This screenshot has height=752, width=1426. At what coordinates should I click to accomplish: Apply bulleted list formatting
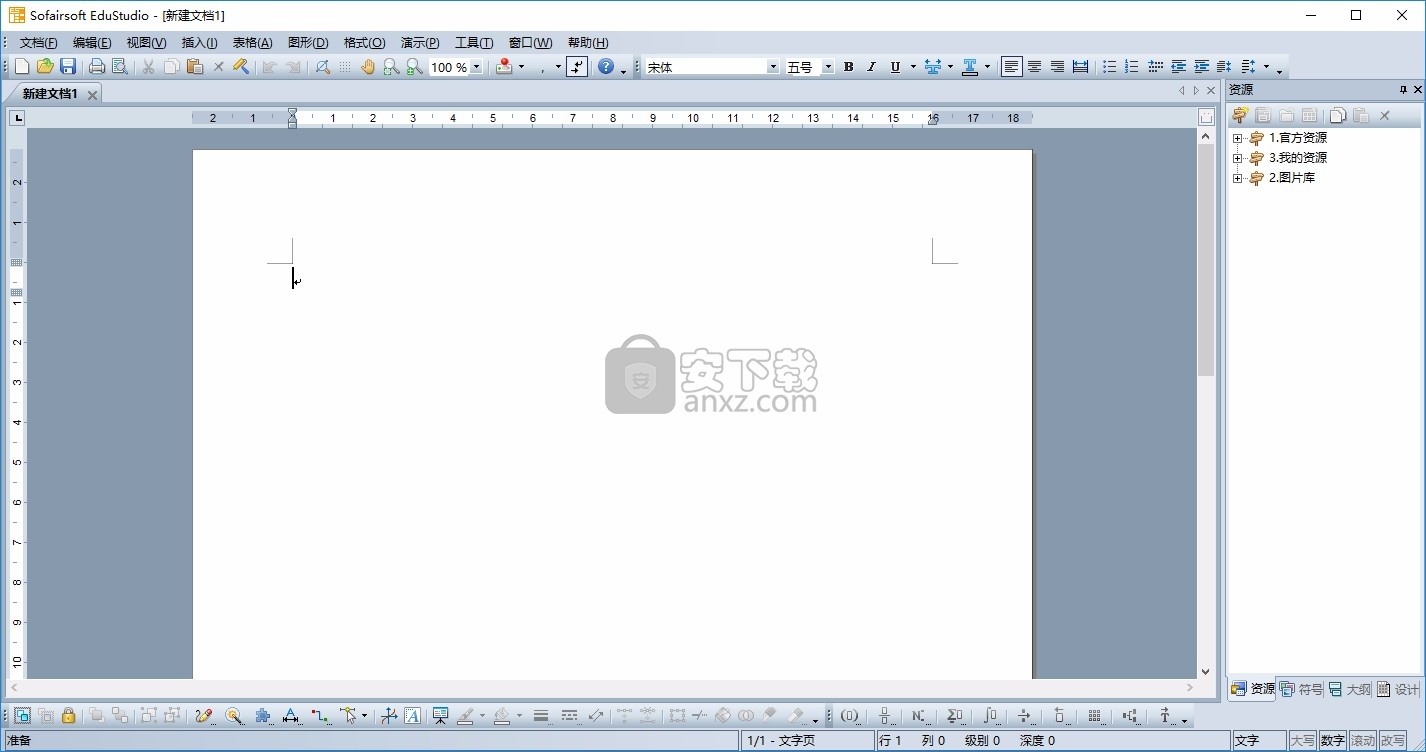click(1109, 67)
